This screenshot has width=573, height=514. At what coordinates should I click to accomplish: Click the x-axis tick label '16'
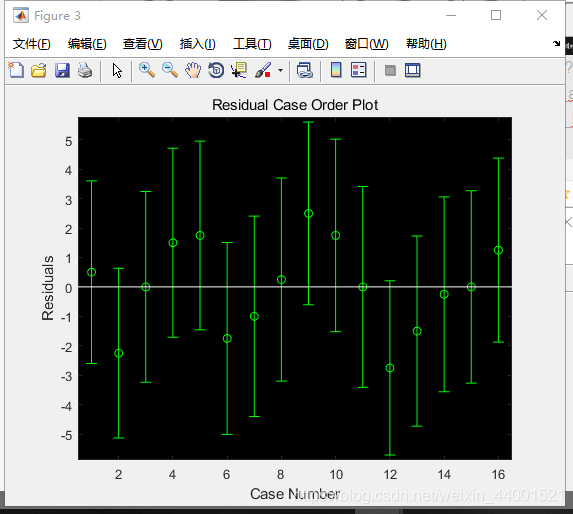(498, 475)
